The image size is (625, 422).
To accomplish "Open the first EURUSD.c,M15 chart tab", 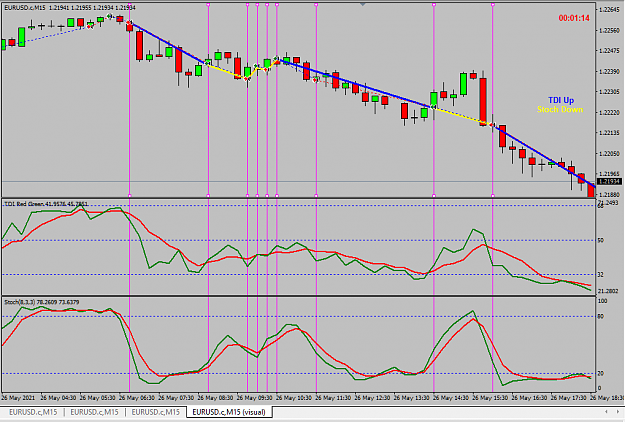I will click(x=33, y=412).
